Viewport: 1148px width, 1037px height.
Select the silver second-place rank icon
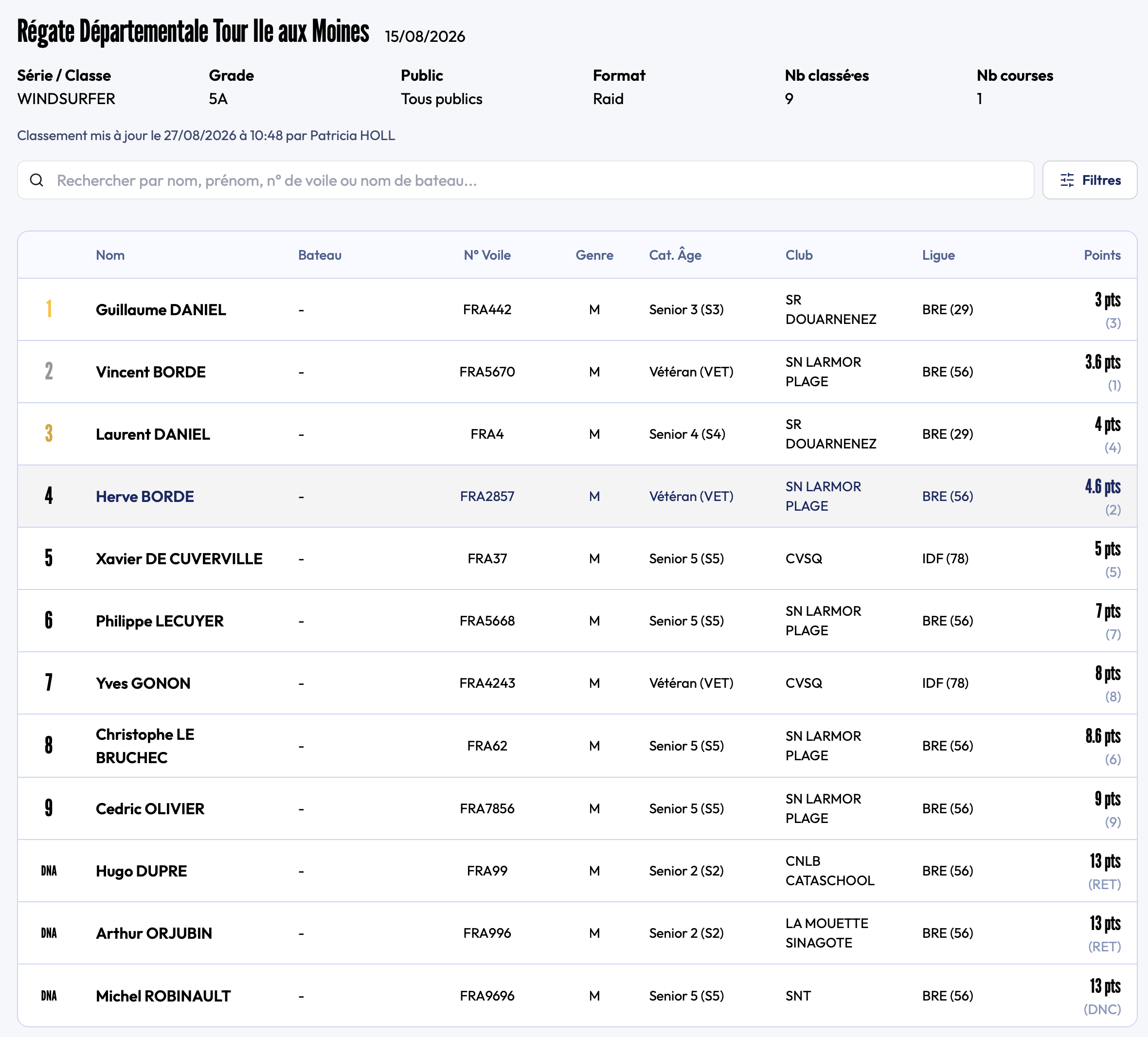click(49, 371)
